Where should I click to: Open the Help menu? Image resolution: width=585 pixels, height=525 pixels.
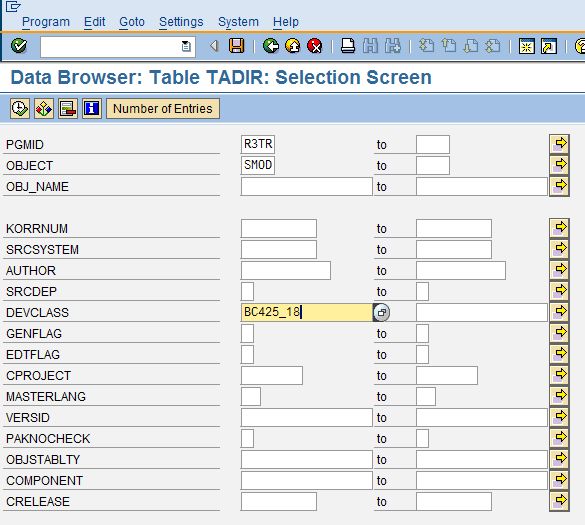(286, 22)
